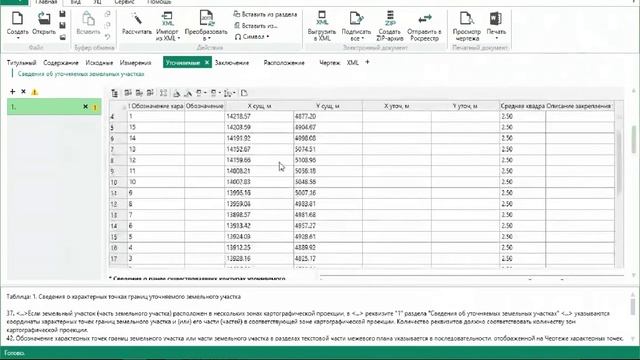
Task: Click cell with value 4889.92
Action: tap(327, 247)
